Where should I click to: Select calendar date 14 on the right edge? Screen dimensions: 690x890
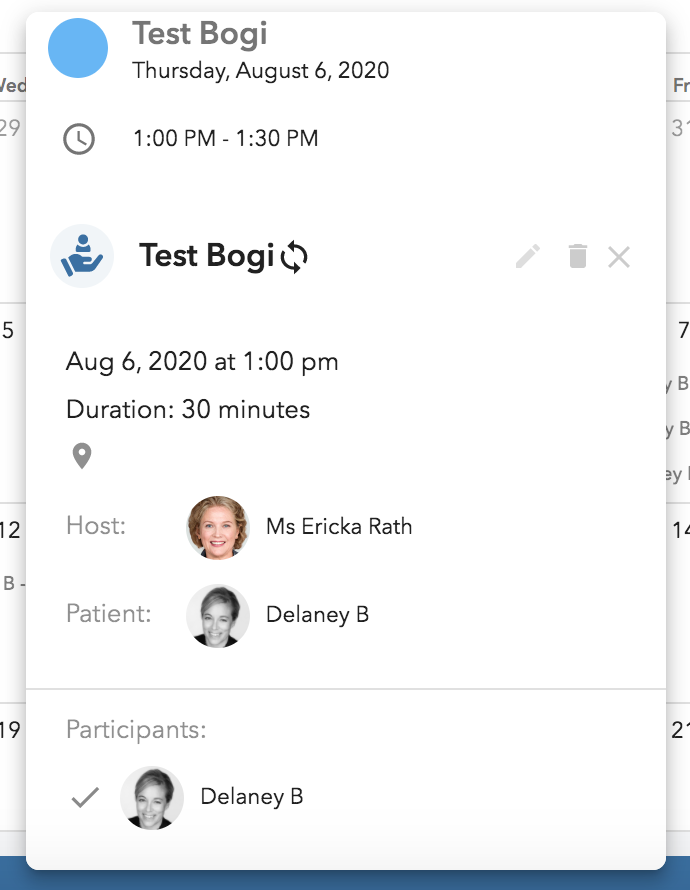tap(680, 532)
